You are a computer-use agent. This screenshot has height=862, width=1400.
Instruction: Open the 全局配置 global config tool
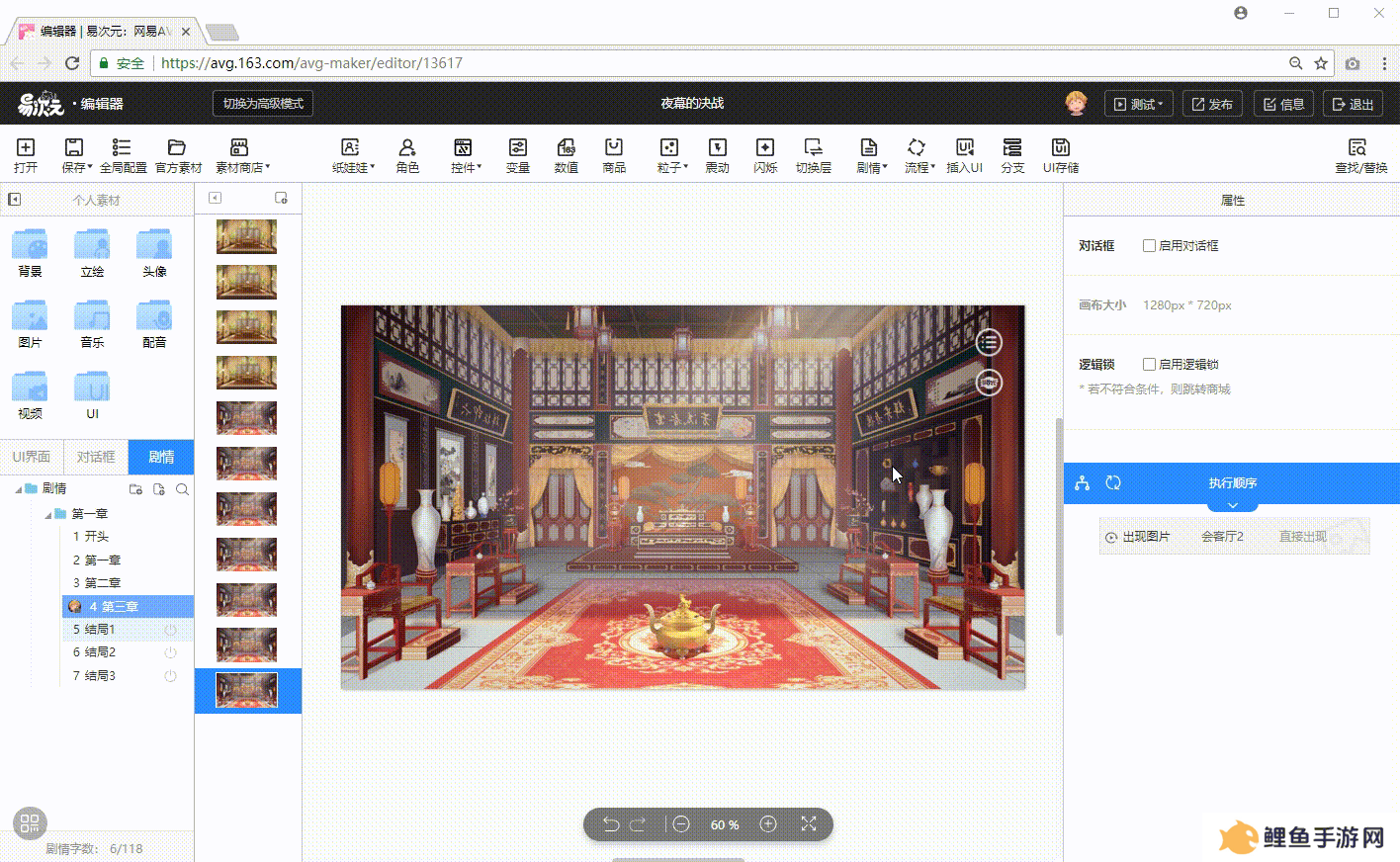[x=123, y=155]
